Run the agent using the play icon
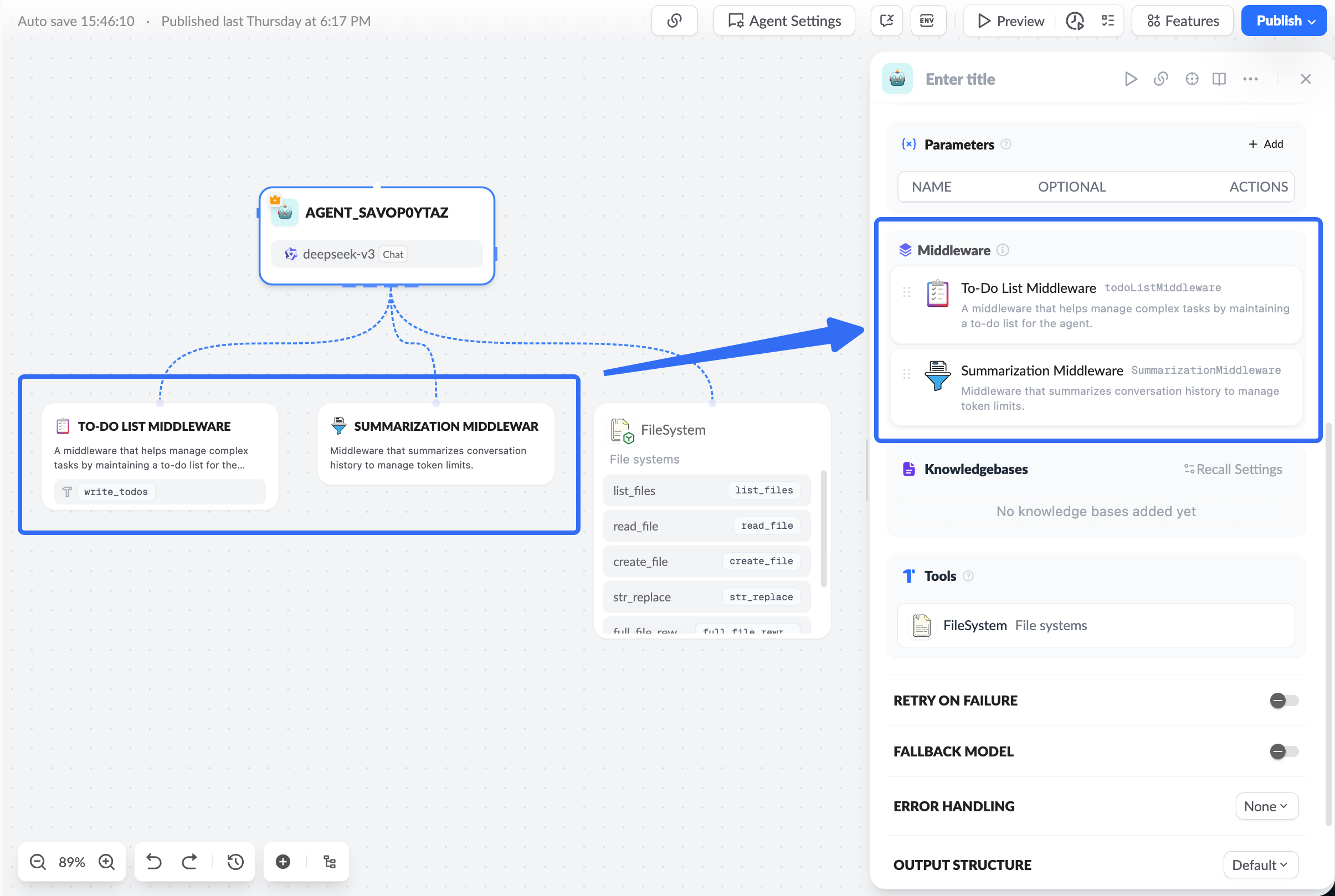Viewport: 1335px width, 896px height. click(x=1131, y=79)
